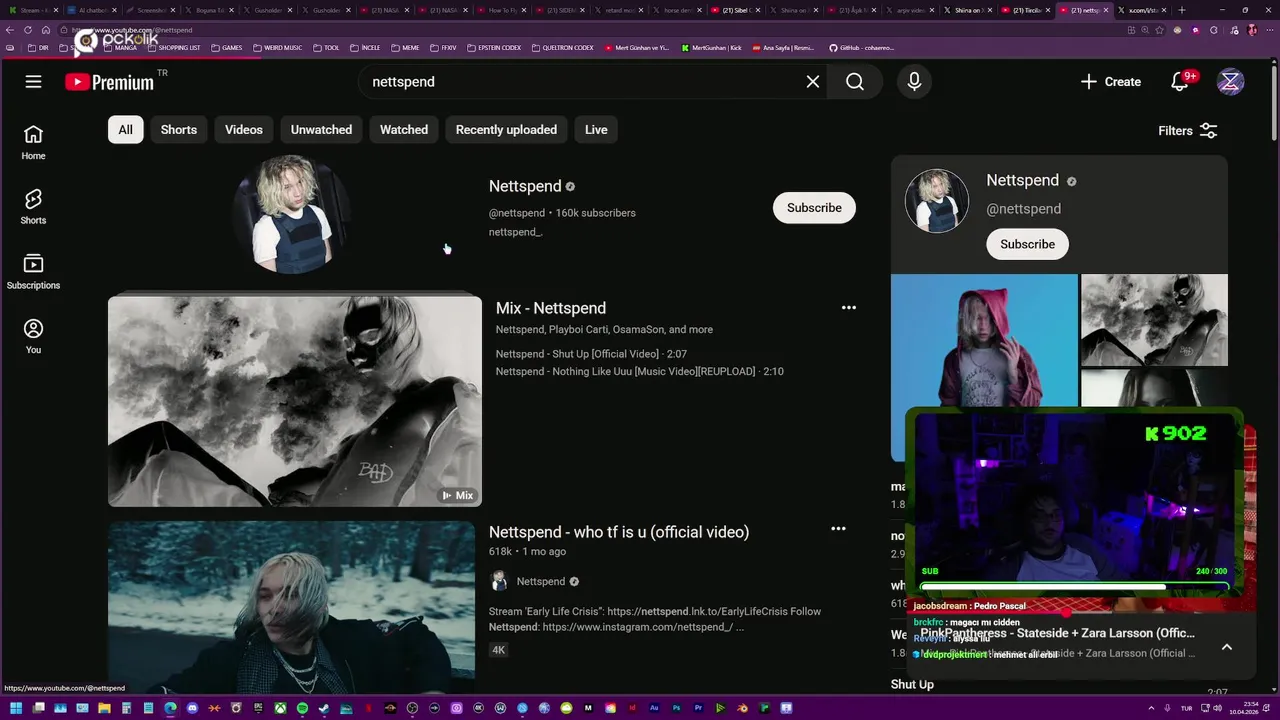
Task: Go to Home in the sidebar
Action: pos(33,143)
